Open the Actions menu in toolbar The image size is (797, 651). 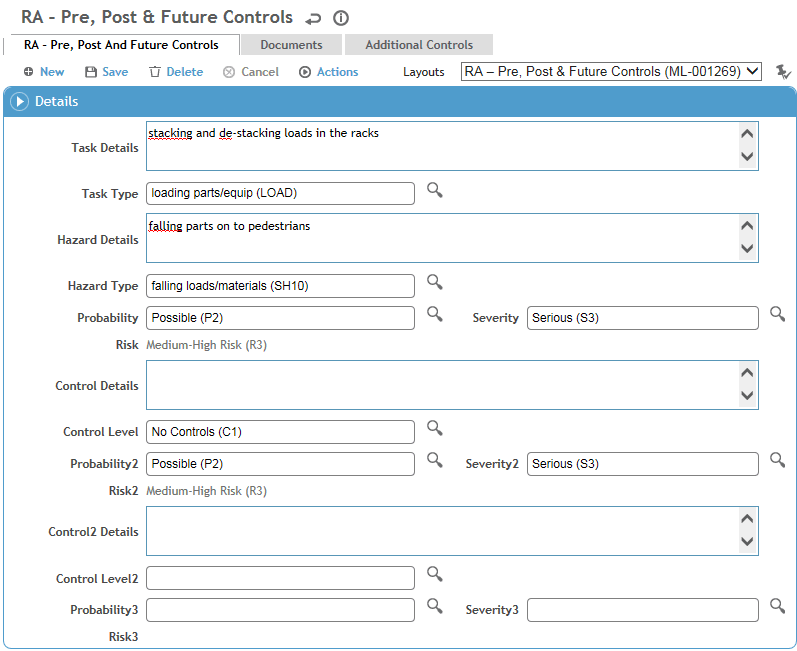(328, 72)
